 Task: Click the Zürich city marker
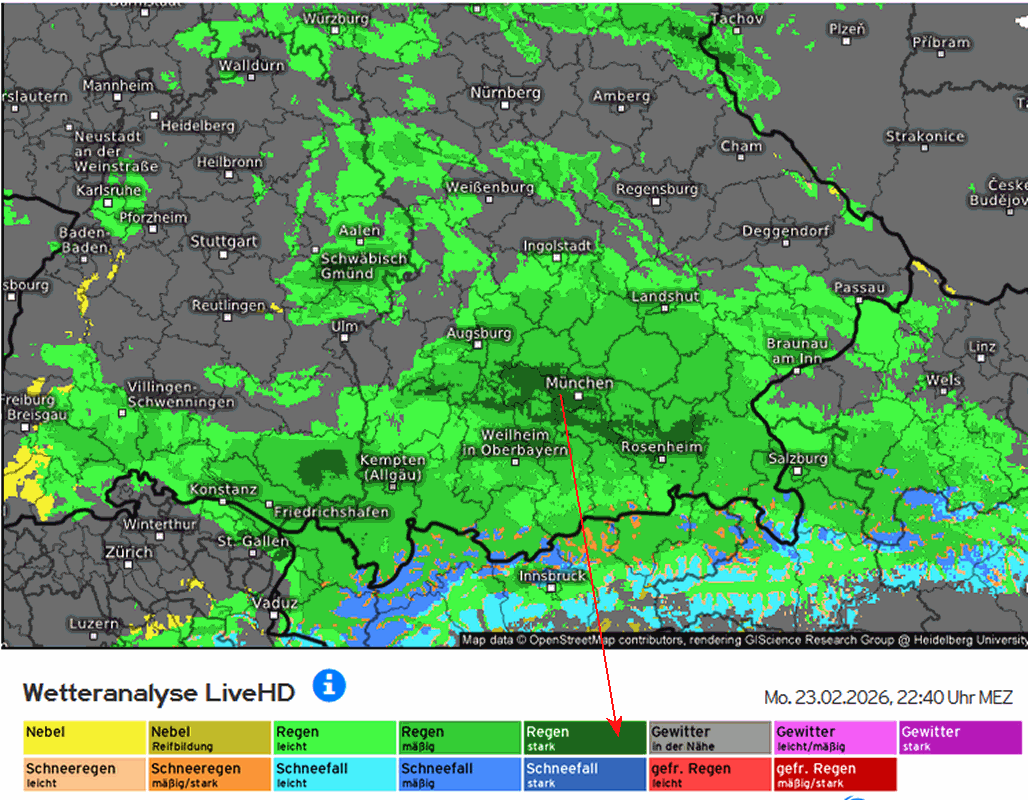[x=130, y=565]
